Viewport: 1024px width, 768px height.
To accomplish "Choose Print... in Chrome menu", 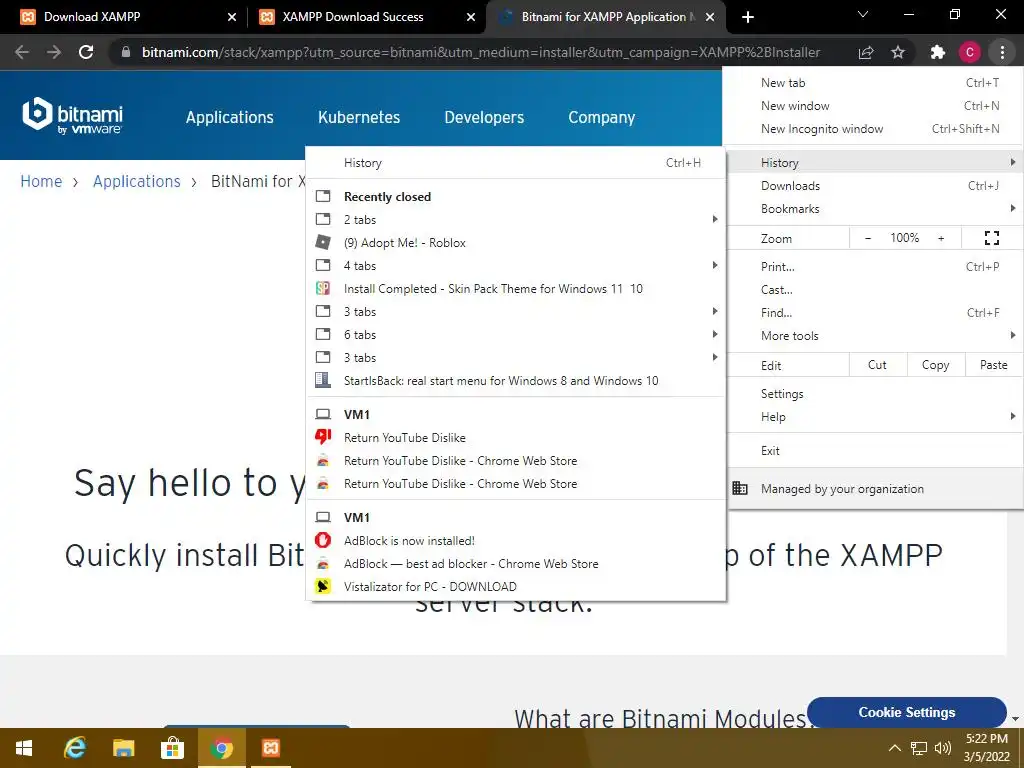I will pyautogui.click(x=875, y=266).
